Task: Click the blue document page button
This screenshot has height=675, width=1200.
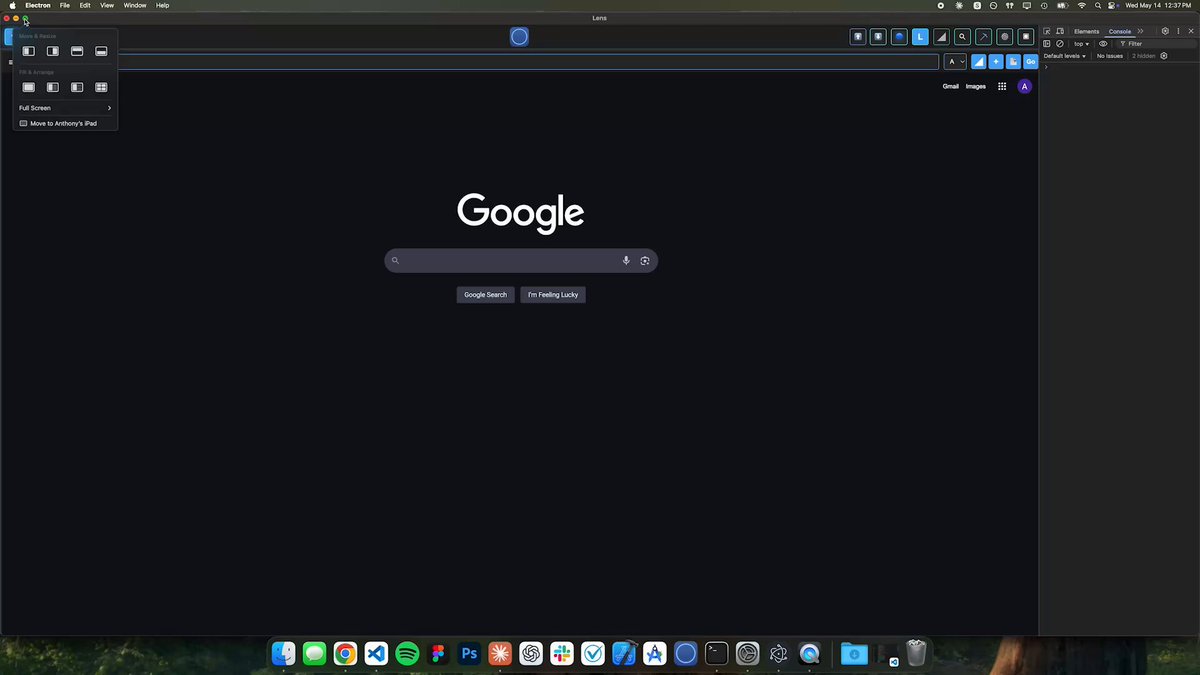Action: pyautogui.click(x=1013, y=62)
